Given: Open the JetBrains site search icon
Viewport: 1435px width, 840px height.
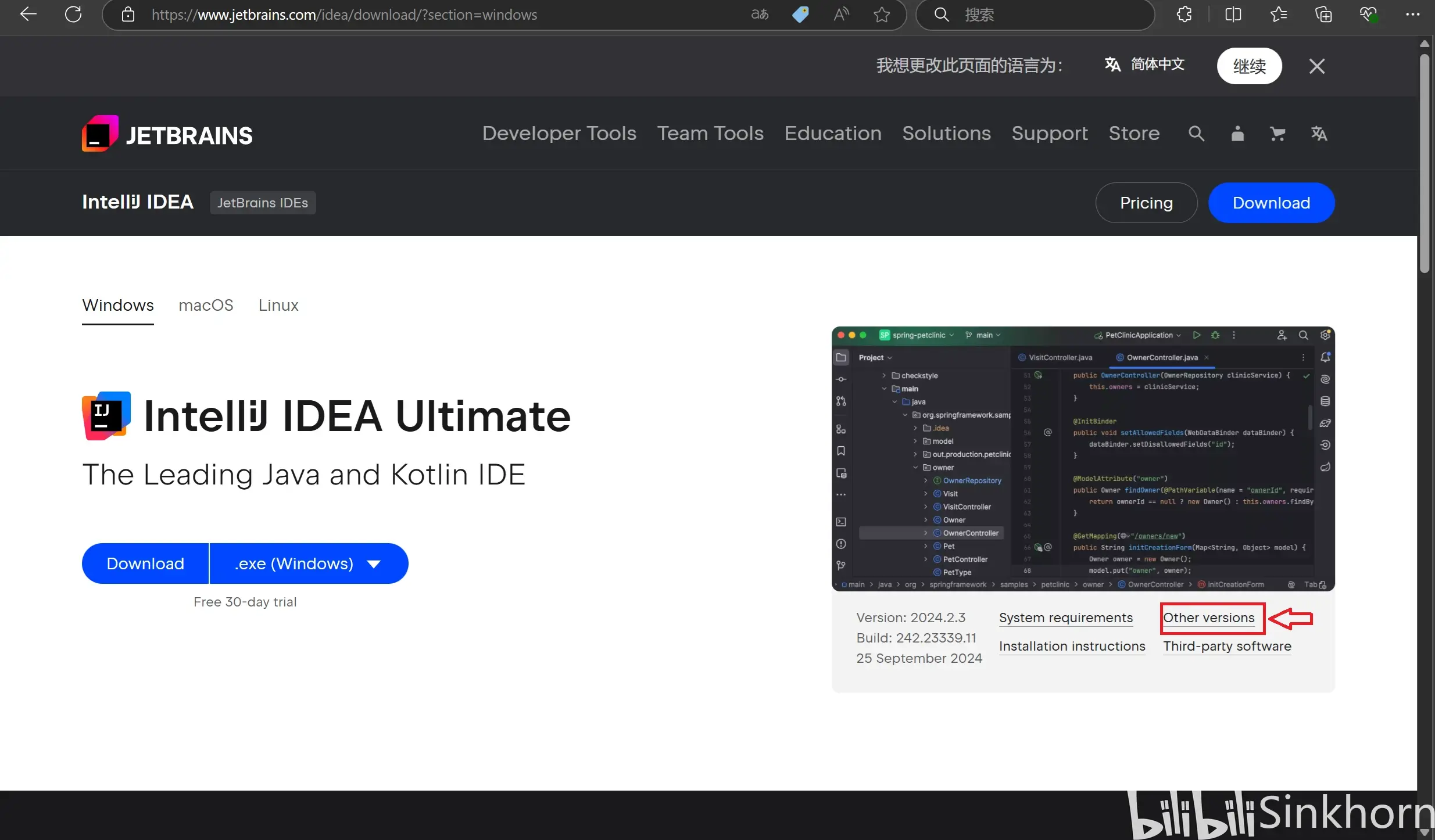Looking at the screenshot, I should pyautogui.click(x=1196, y=134).
